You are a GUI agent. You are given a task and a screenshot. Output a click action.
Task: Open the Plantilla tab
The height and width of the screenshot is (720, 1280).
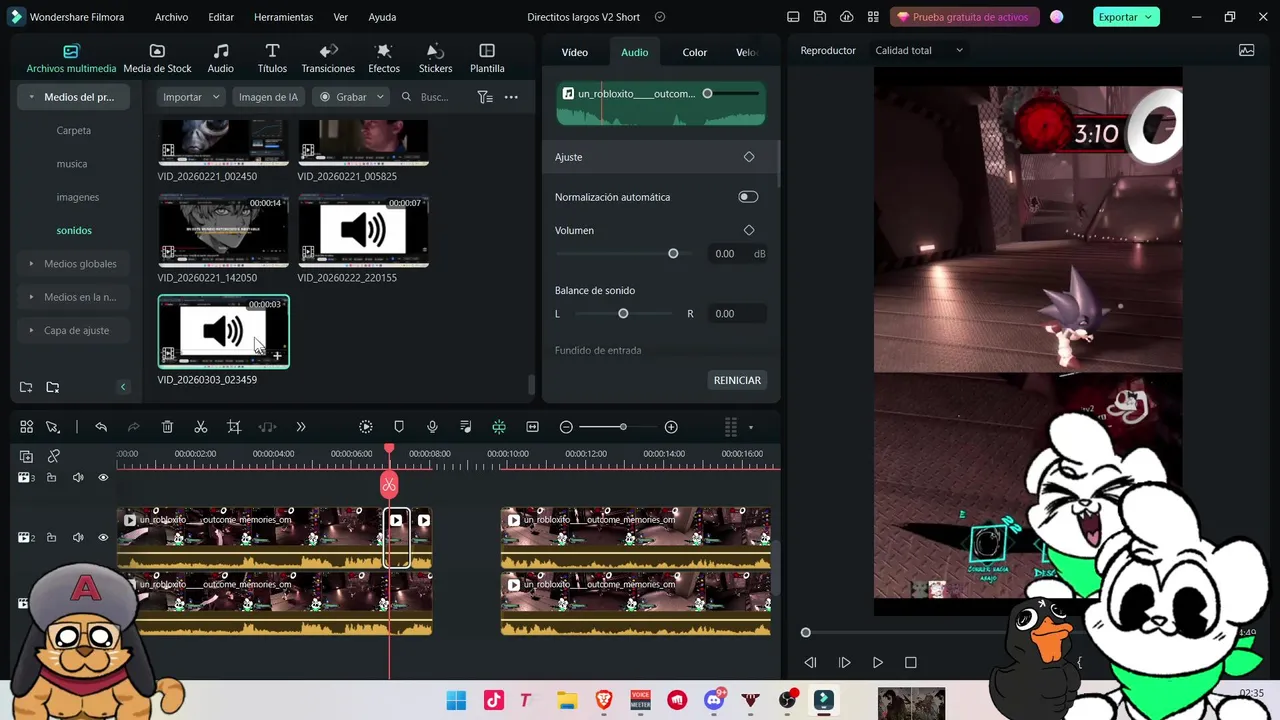pos(487,59)
